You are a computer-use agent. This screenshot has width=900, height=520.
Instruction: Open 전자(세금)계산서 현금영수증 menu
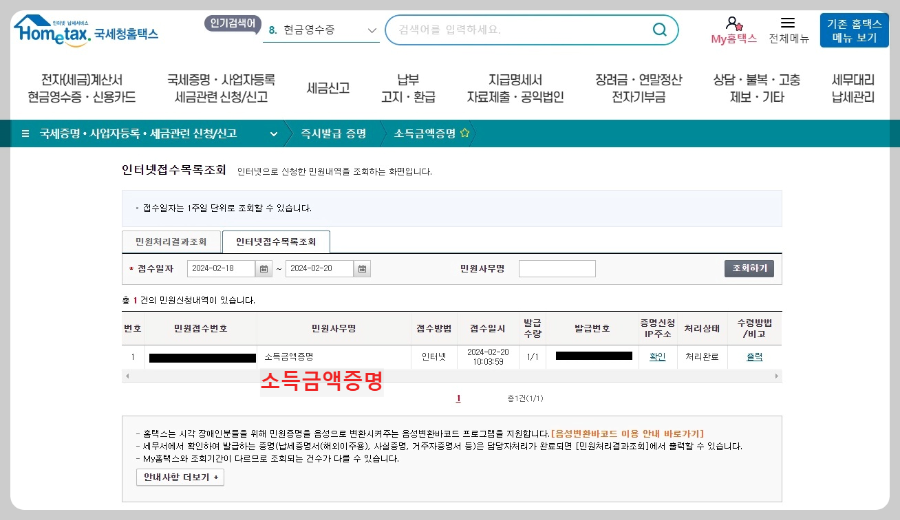(82, 88)
